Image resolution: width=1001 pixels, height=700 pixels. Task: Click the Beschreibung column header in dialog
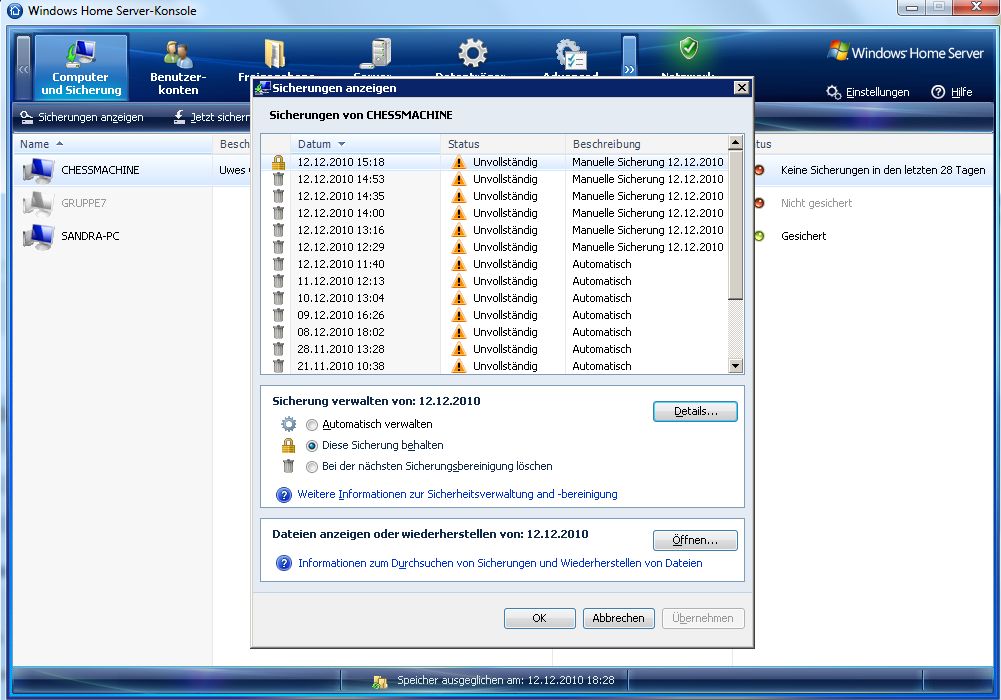pos(647,144)
